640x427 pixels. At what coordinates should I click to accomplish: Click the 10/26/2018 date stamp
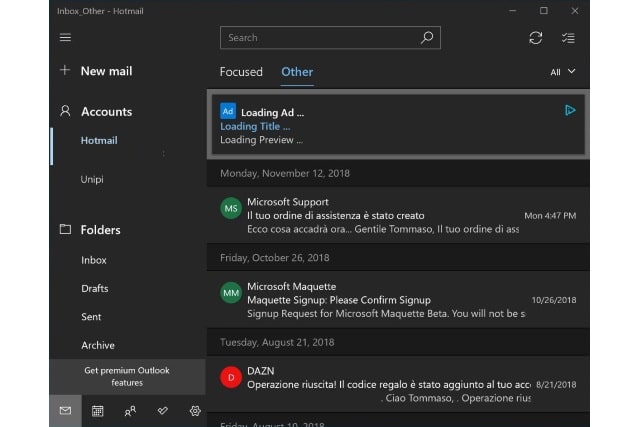point(554,300)
